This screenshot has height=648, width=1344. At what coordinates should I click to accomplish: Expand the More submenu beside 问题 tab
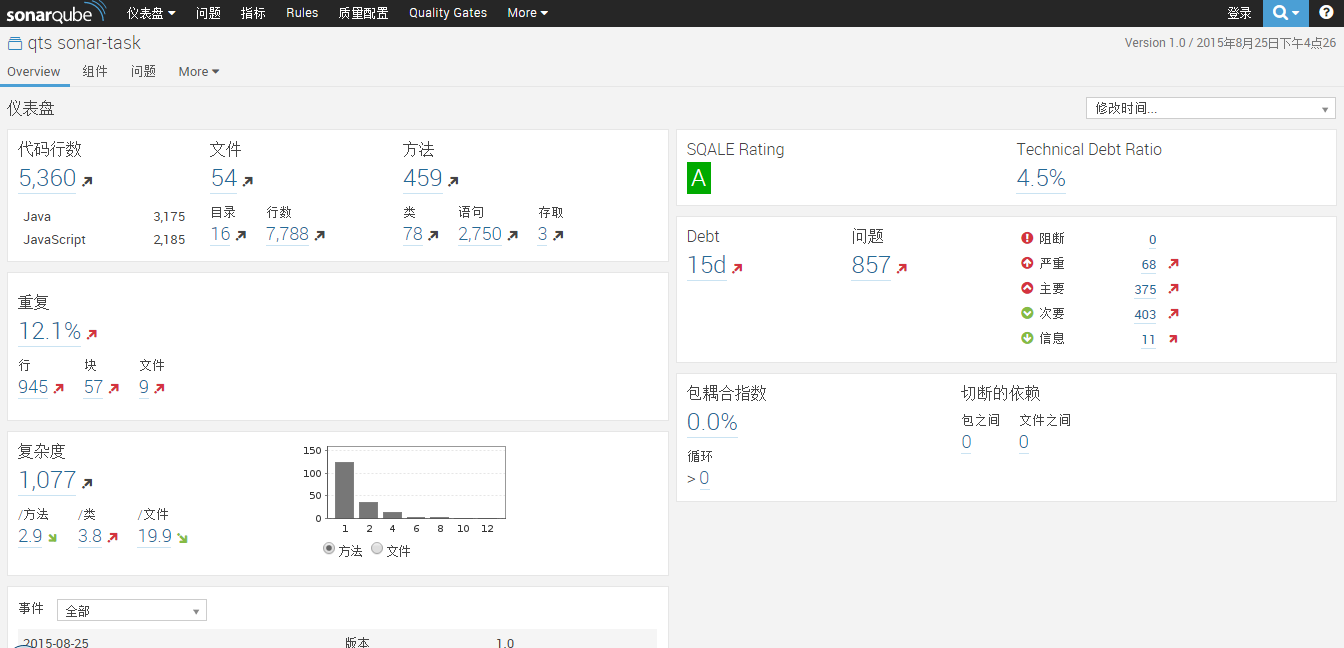pyautogui.click(x=199, y=72)
